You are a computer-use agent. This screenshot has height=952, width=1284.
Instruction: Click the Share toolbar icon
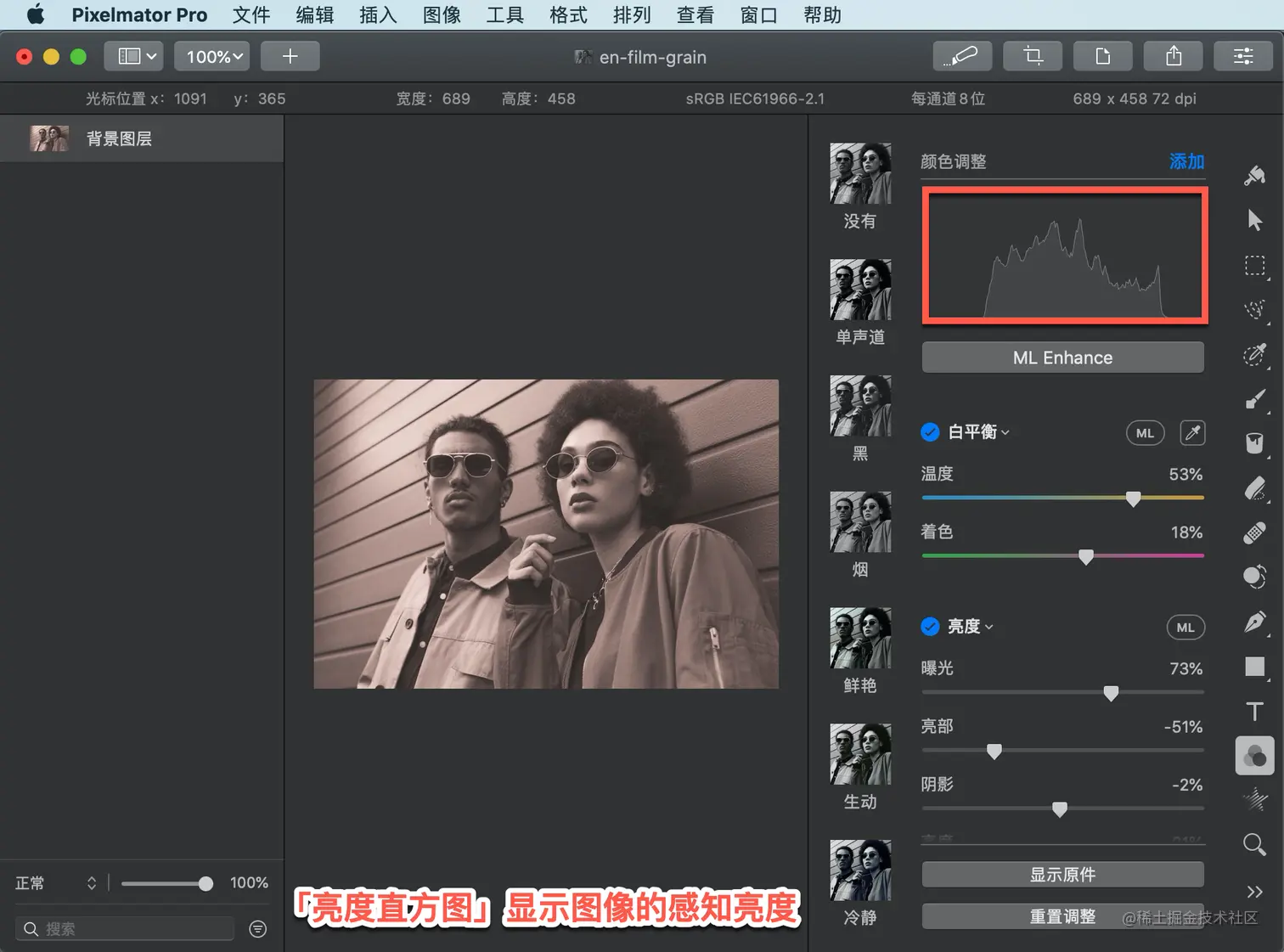[1174, 56]
